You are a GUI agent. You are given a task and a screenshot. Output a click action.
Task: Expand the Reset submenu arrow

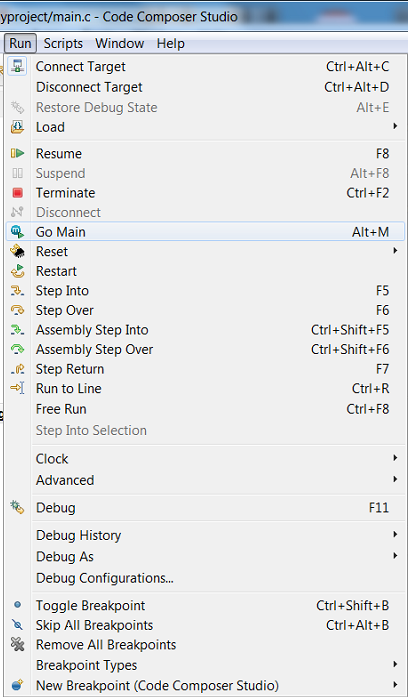[x=395, y=251]
